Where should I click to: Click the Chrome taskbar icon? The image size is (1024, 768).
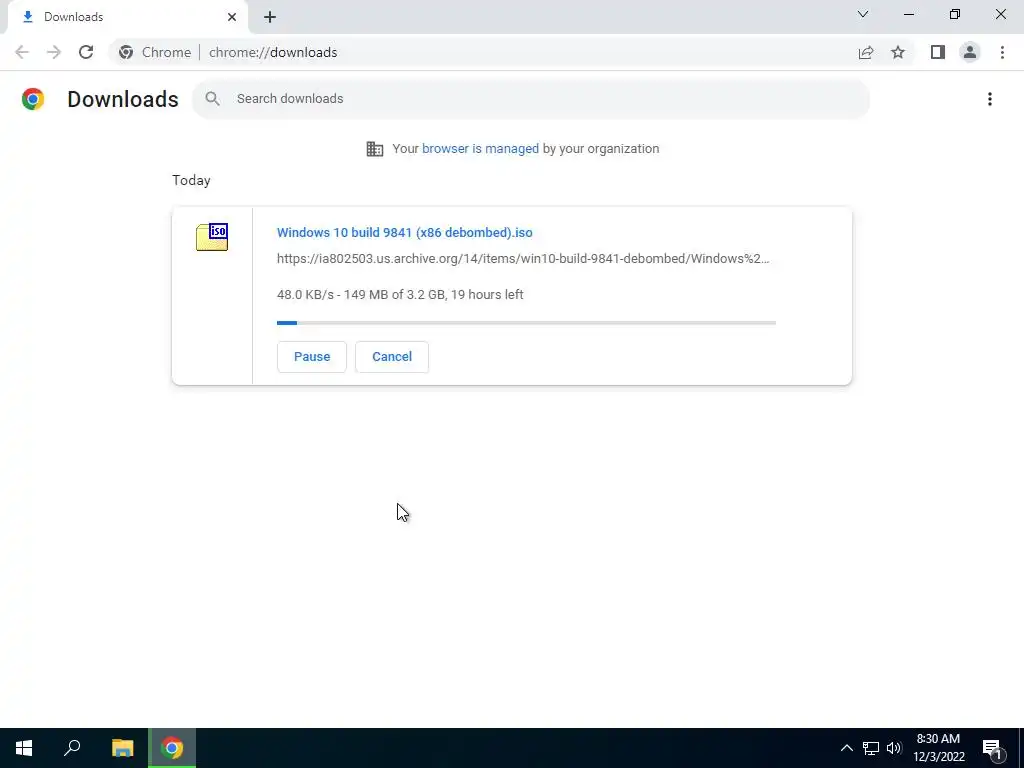[x=172, y=748]
